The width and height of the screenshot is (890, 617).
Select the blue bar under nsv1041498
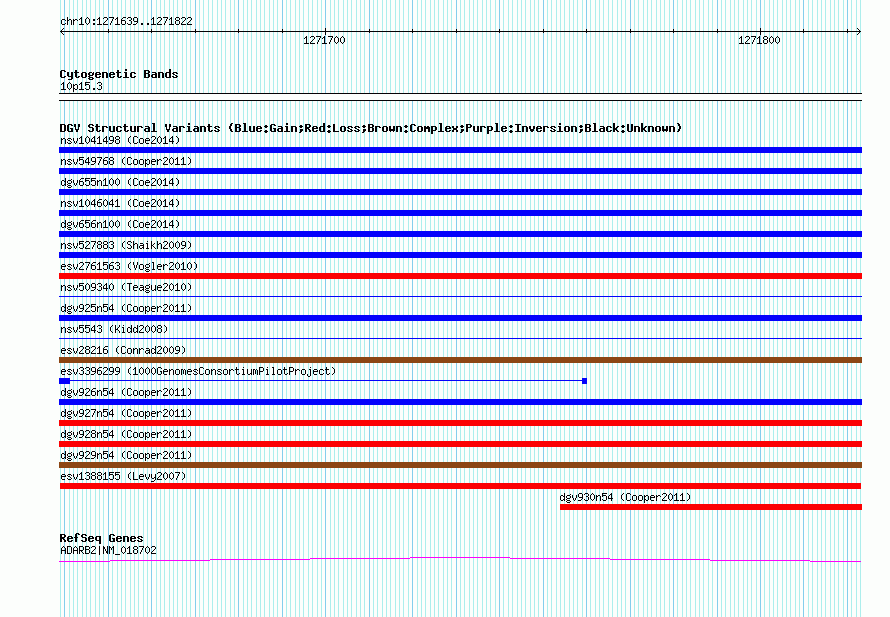pyautogui.click(x=460, y=150)
